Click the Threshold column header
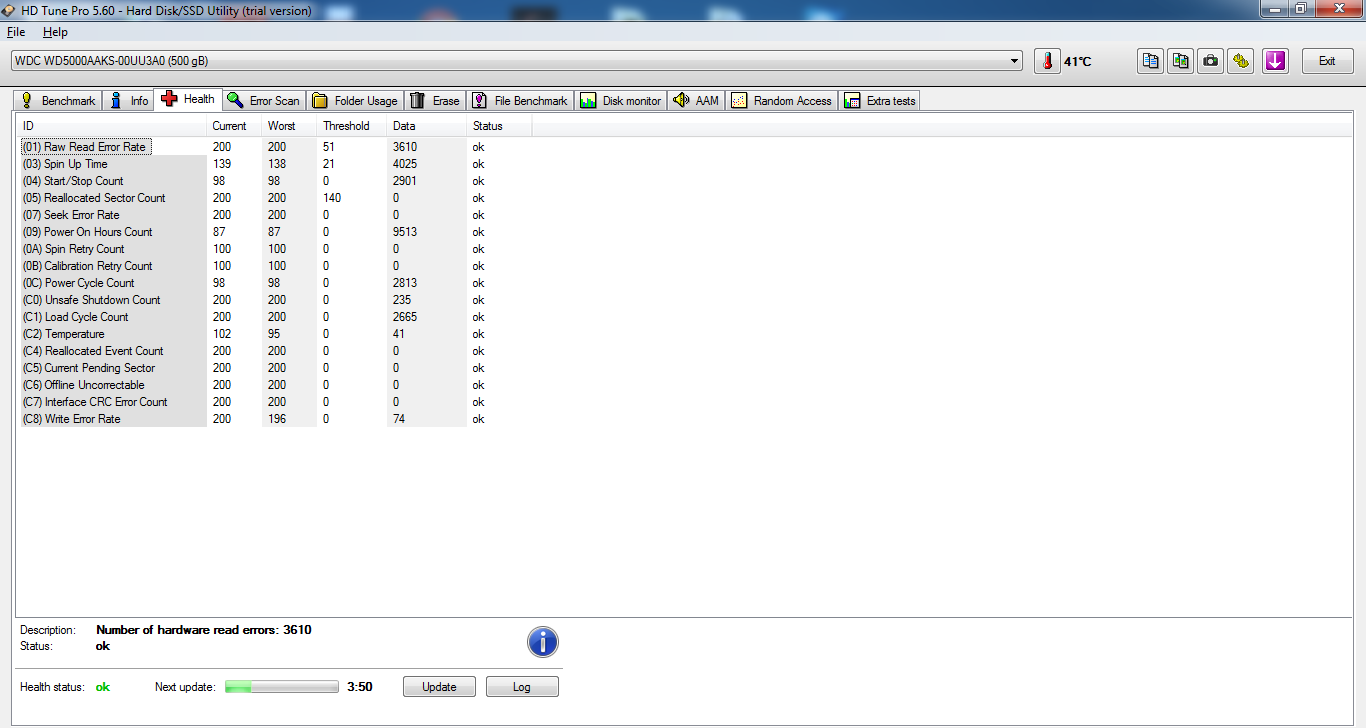Image resolution: width=1366 pixels, height=728 pixels. click(x=351, y=126)
